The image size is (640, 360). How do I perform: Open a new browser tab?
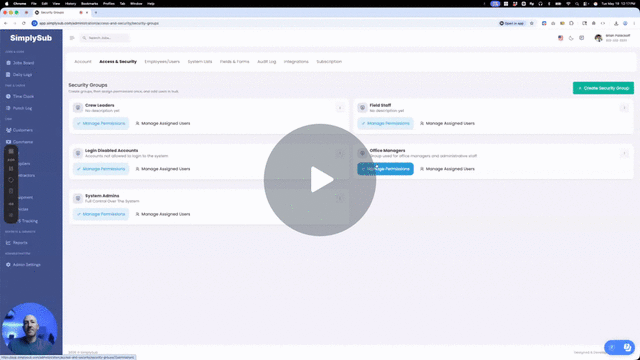click(96, 13)
